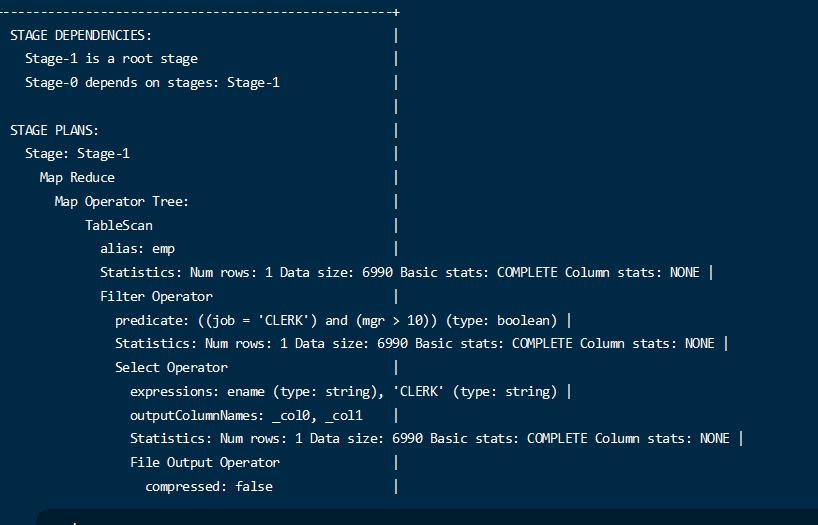Click the 'expressions: ename' line
This screenshot has height=525, width=818.
343,392
